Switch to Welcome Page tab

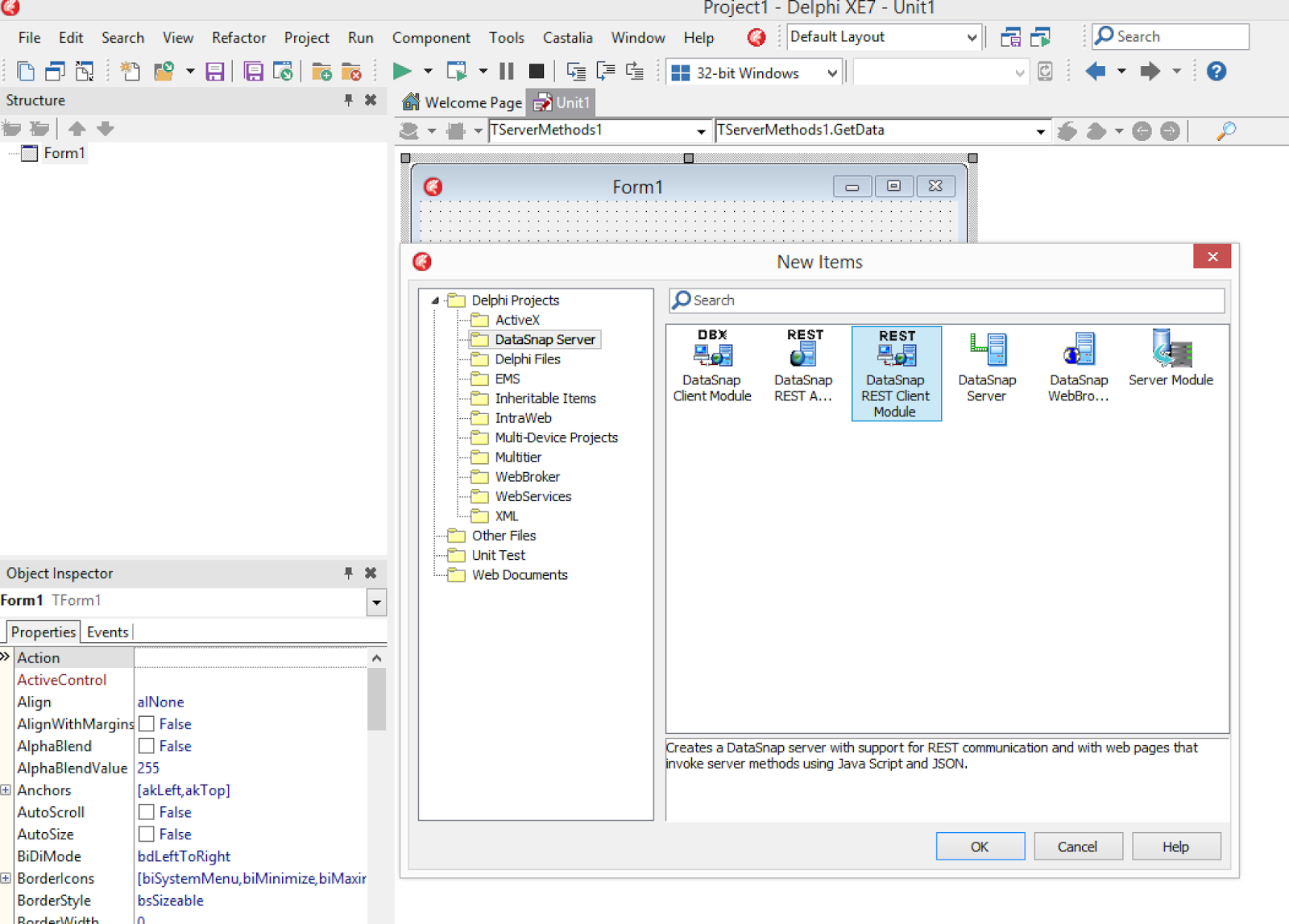pos(462,102)
